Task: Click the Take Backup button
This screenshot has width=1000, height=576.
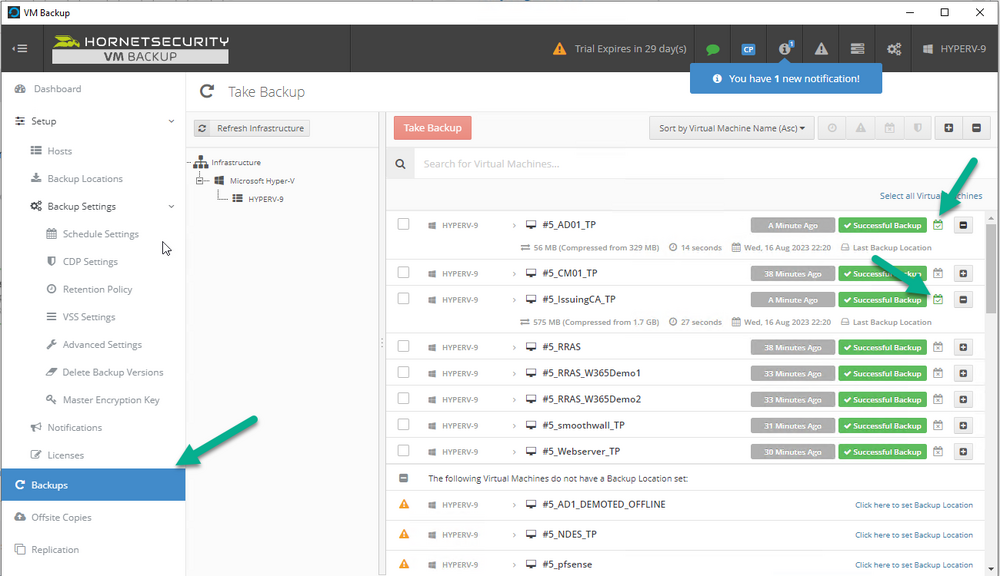Action: coord(432,128)
